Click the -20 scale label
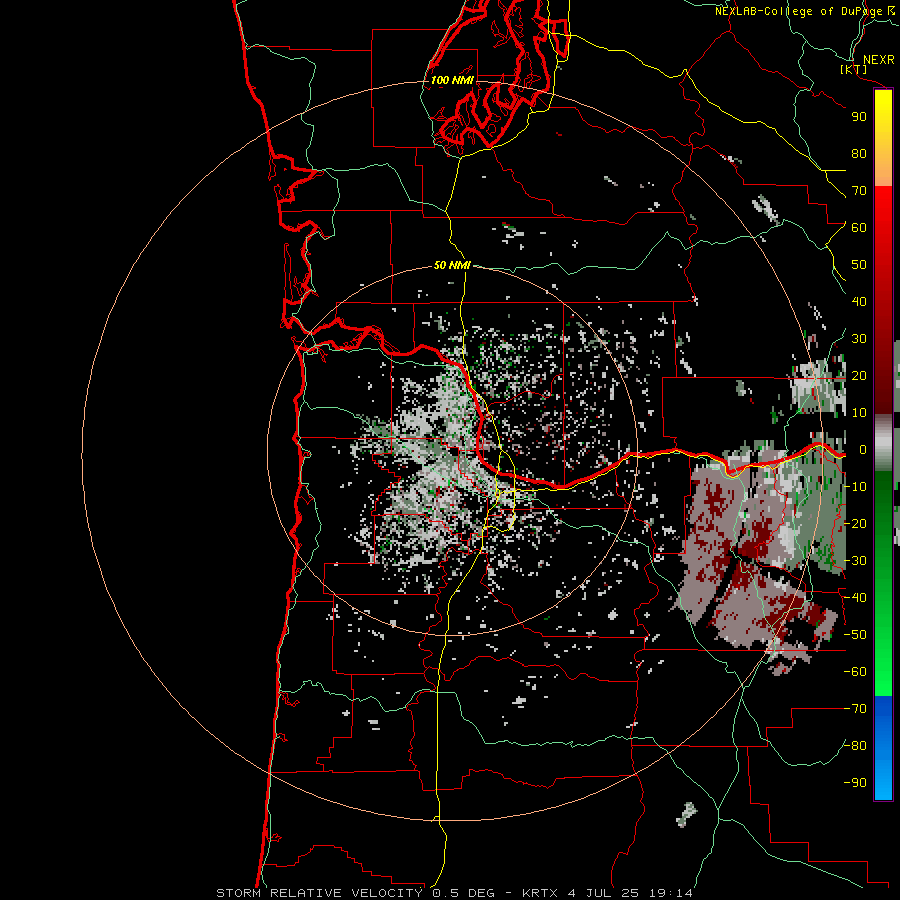The width and height of the screenshot is (900, 900). point(855,524)
